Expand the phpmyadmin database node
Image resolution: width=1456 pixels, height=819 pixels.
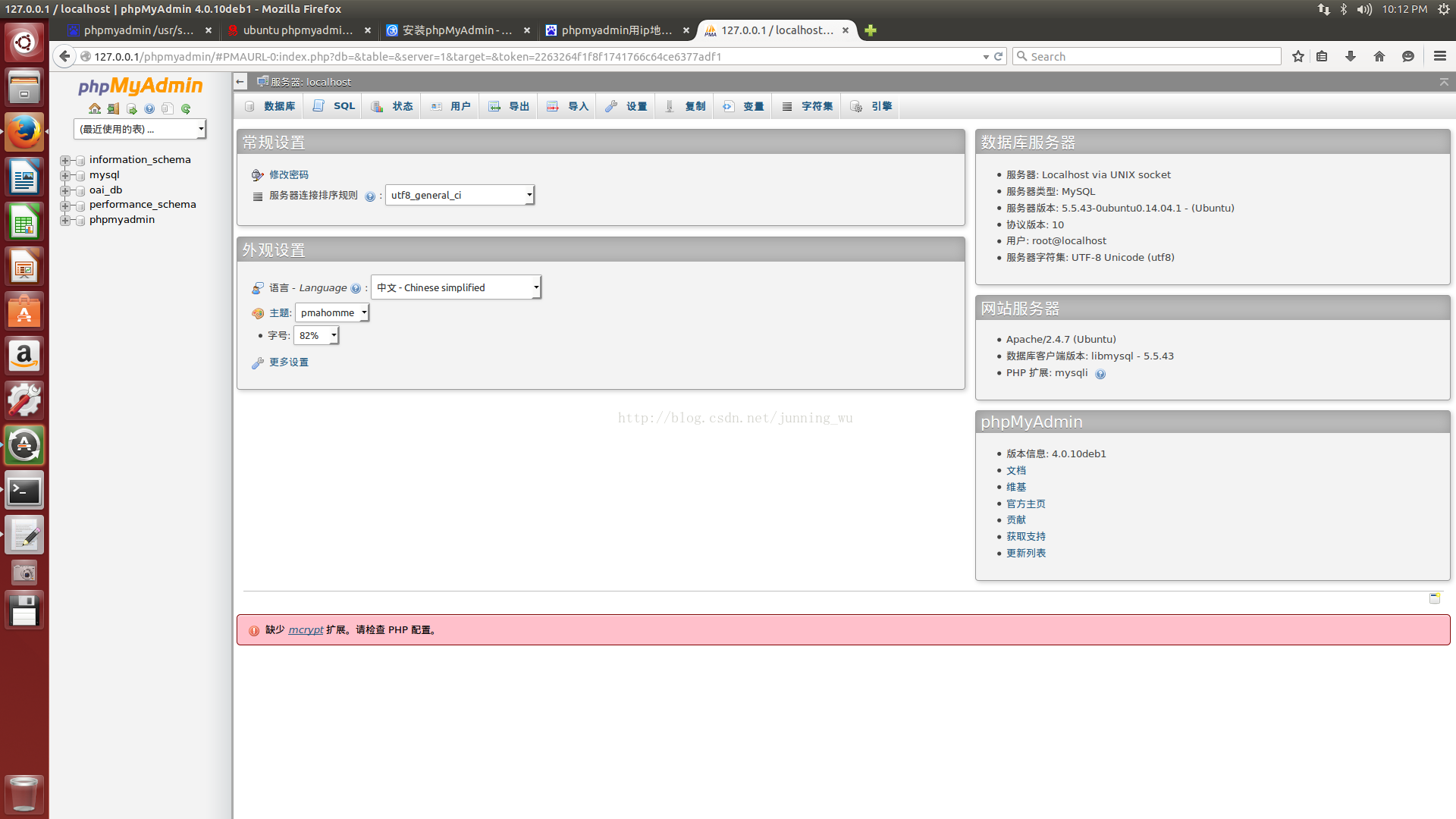tap(65, 220)
